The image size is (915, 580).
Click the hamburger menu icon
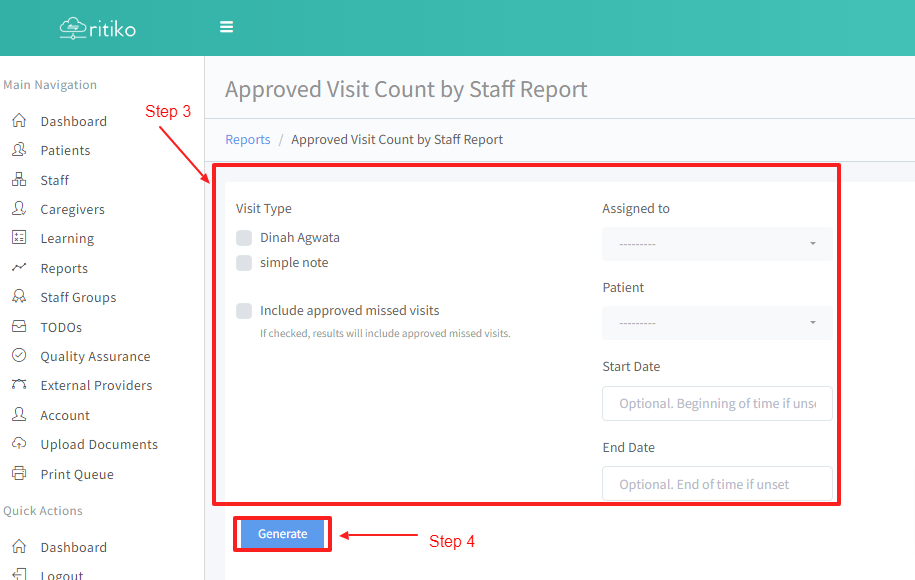[x=227, y=27]
